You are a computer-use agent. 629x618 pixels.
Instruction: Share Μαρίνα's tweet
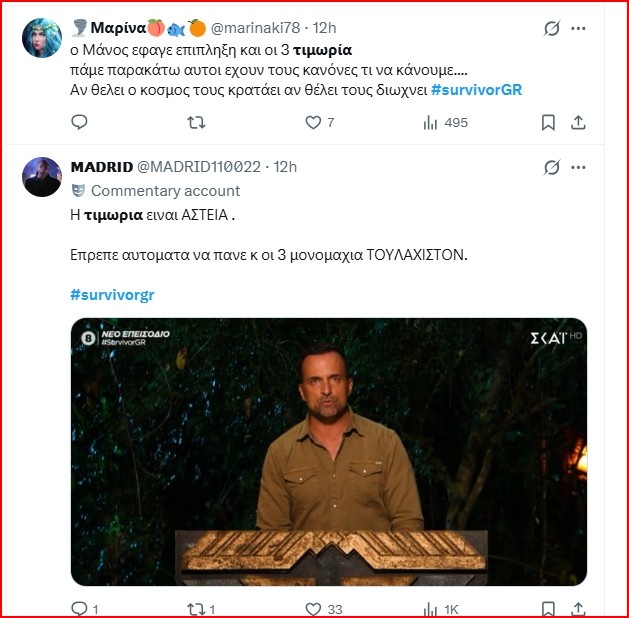pos(578,122)
